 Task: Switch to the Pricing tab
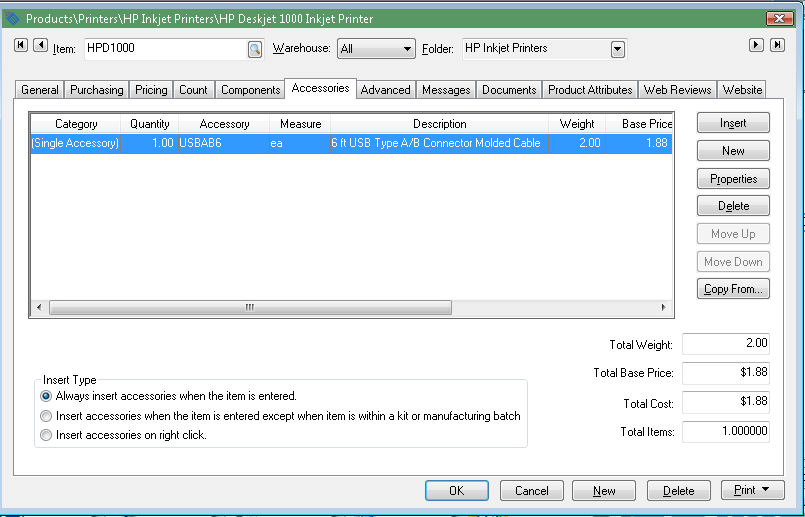151,90
